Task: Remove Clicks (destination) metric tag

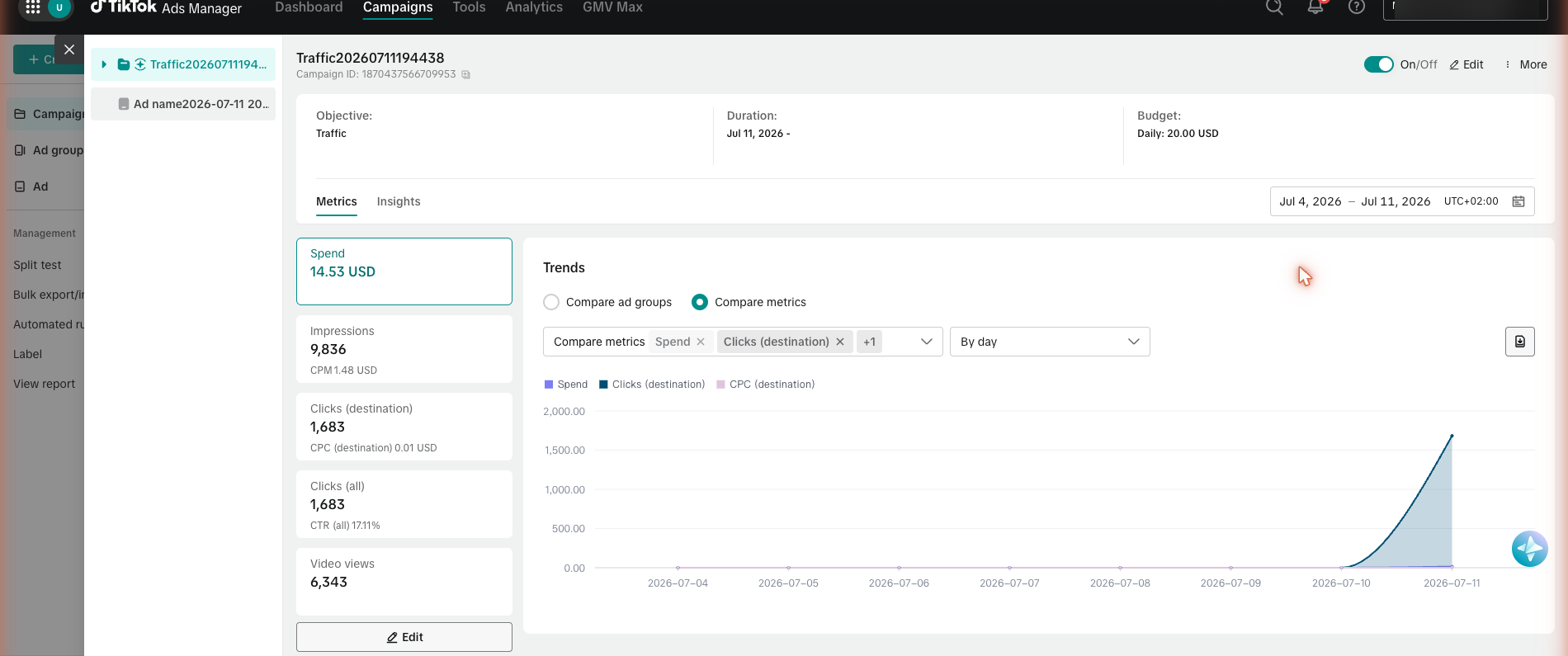Action: (x=840, y=342)
